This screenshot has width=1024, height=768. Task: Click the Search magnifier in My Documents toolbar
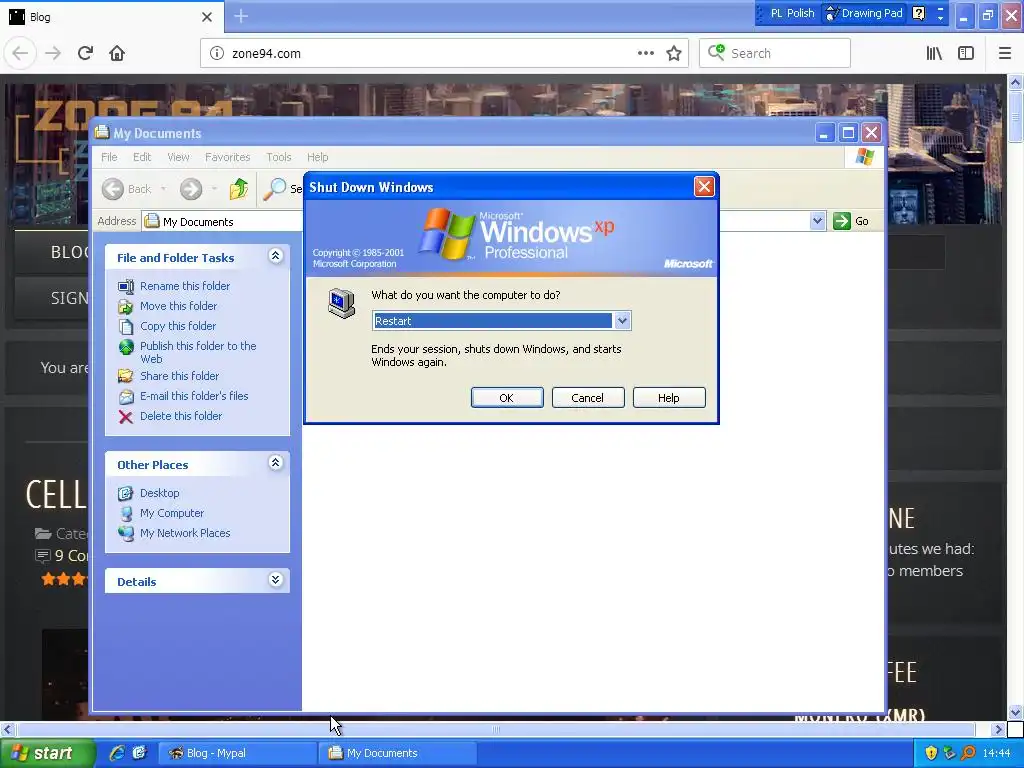(x=274, y=189)
